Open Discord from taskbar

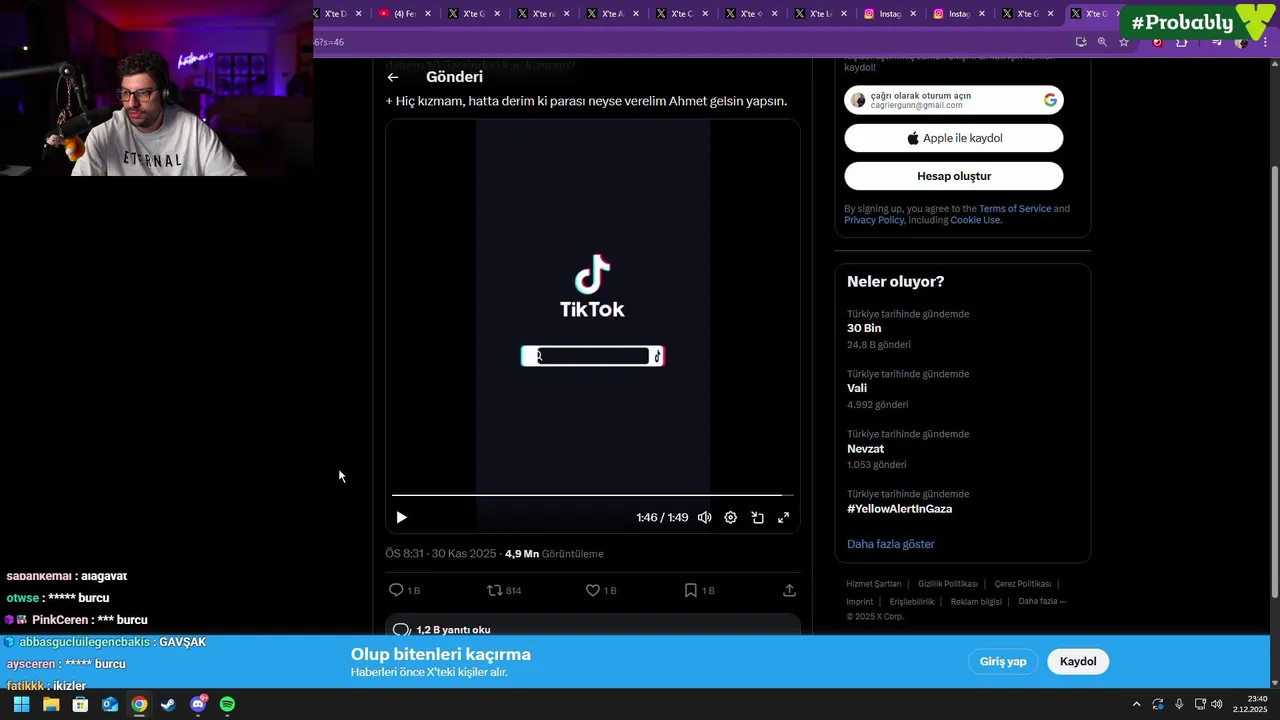[198, 705]
